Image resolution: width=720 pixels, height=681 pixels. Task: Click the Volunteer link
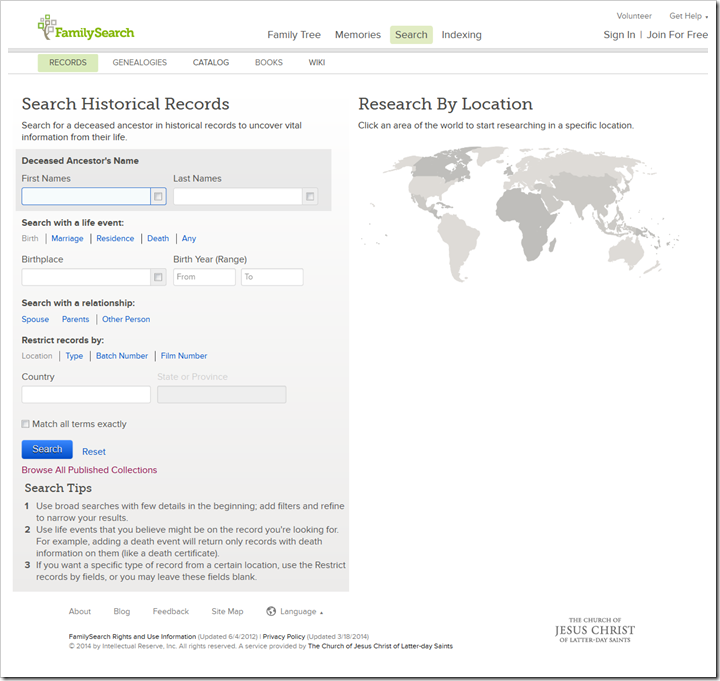(634, 16)
